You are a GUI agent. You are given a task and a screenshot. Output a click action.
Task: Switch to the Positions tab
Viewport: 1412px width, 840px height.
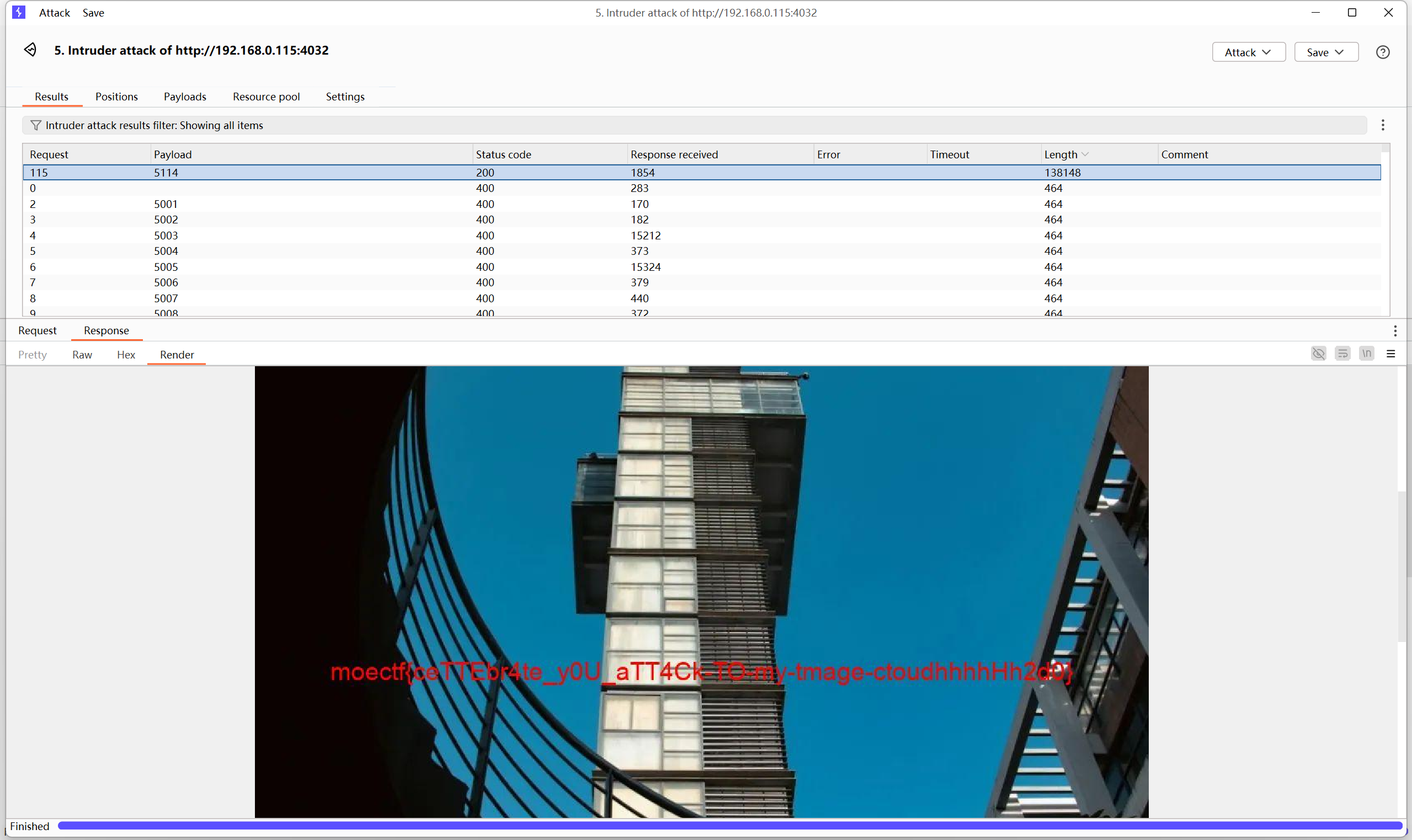tap(116, 96)
